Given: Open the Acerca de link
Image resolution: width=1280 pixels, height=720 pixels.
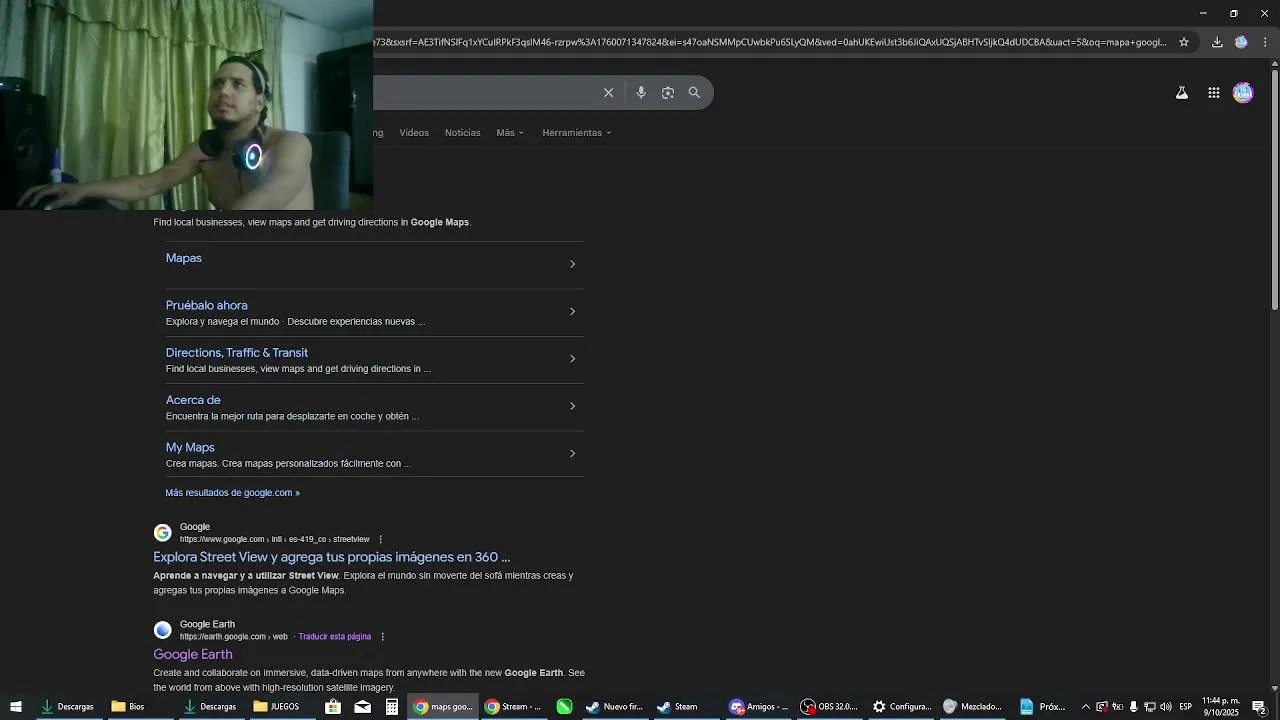Looking at the screenshot, I should tap(193, 400).
